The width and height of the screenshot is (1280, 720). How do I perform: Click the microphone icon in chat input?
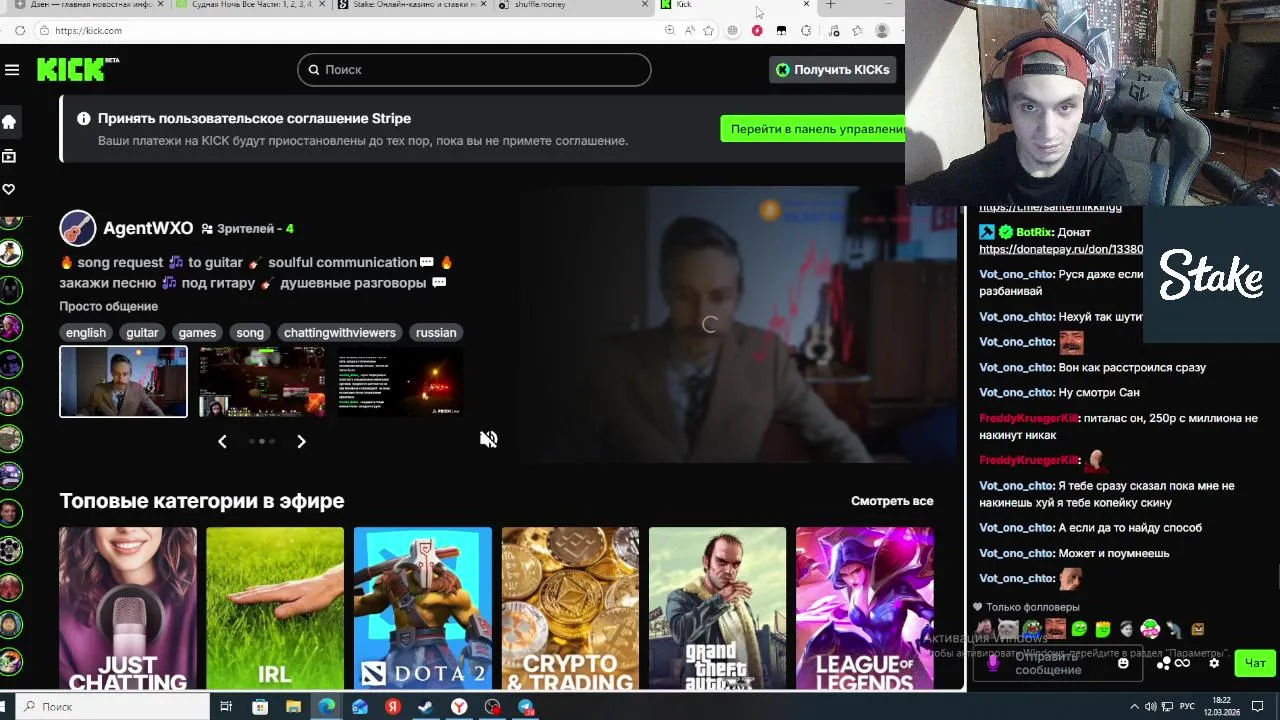[x=993, y=662]
